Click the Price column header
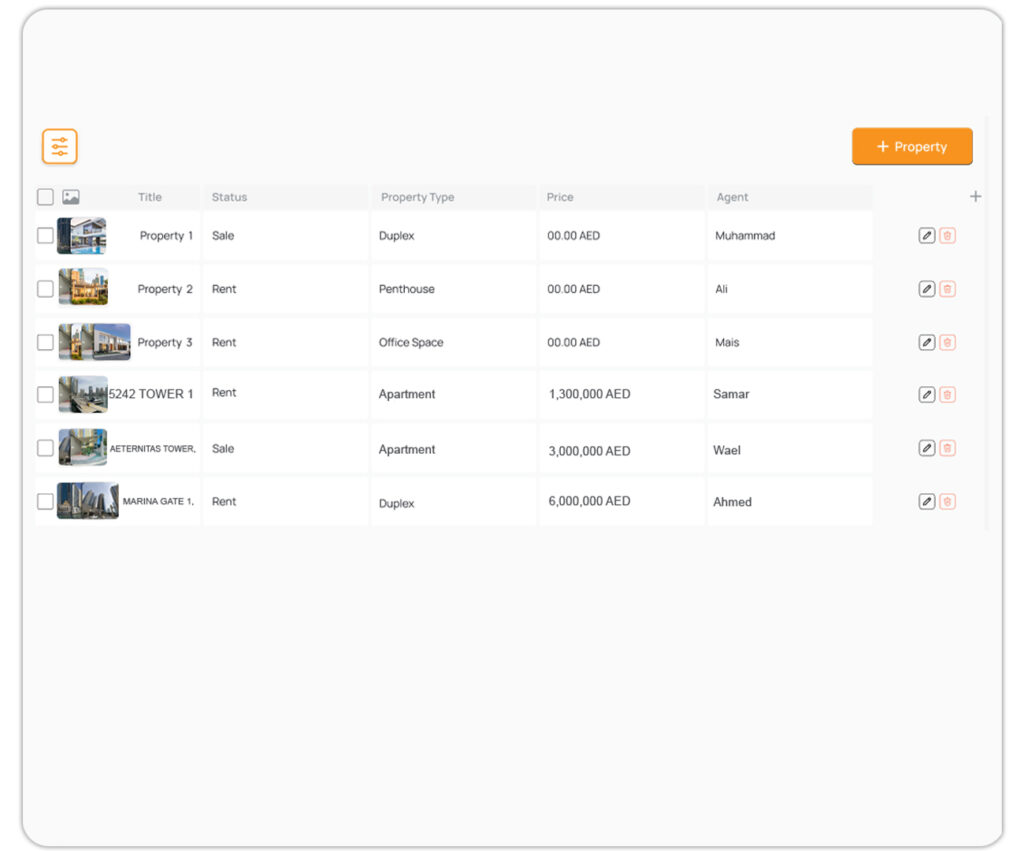This screenshot has height=851, width=1024. click(560, 197)
